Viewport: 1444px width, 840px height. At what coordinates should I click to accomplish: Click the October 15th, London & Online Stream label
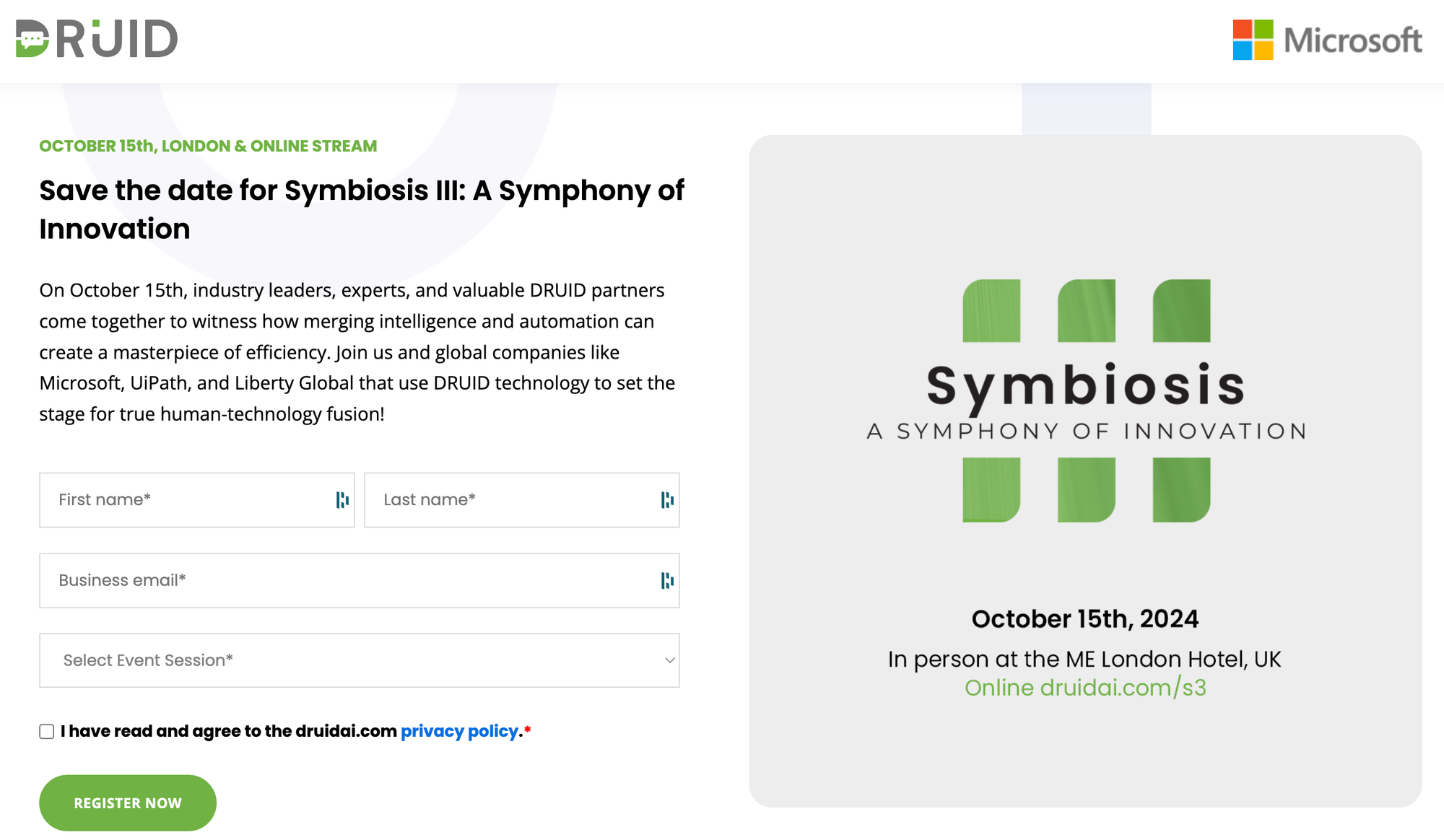point(208,146)
